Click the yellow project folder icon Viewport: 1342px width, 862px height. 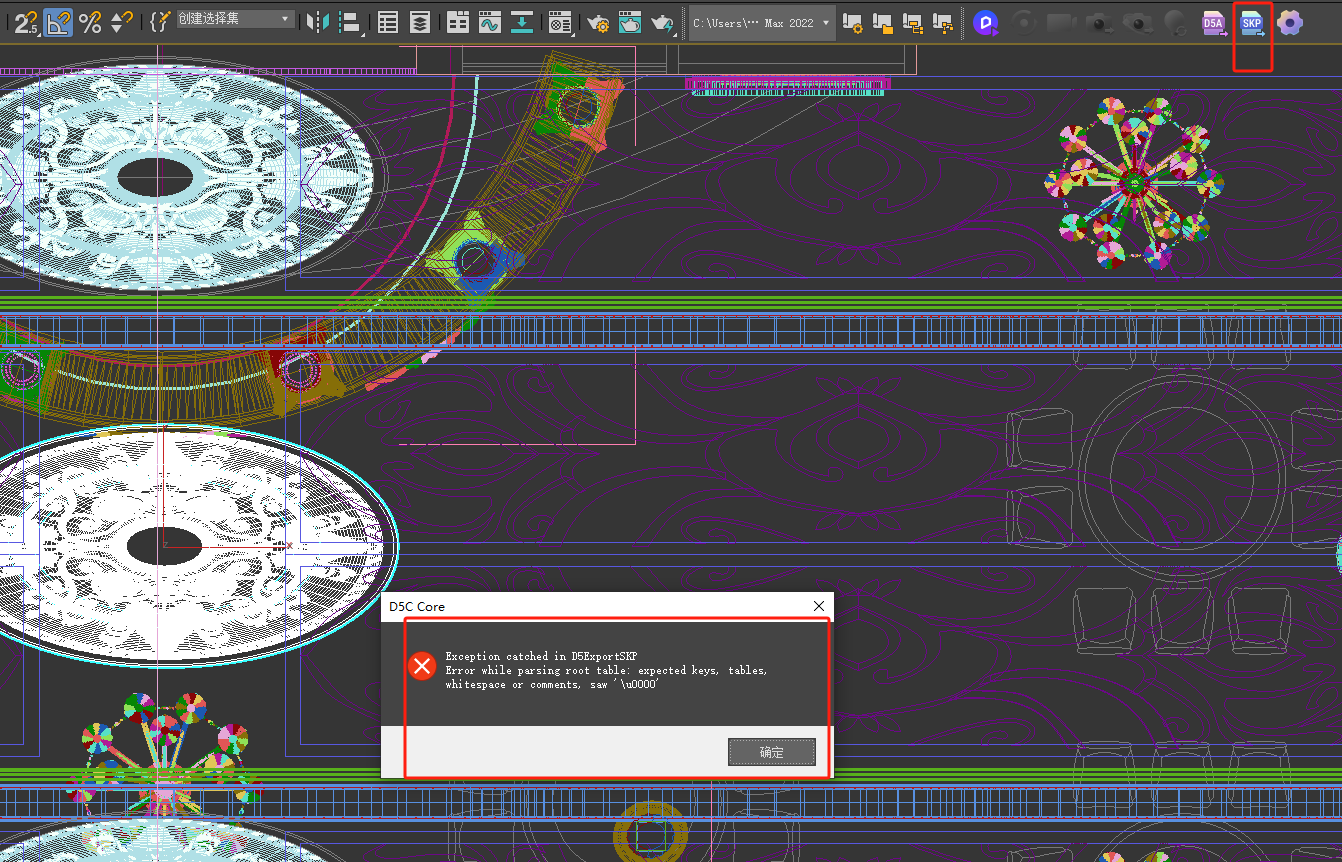tap(883, 21)
